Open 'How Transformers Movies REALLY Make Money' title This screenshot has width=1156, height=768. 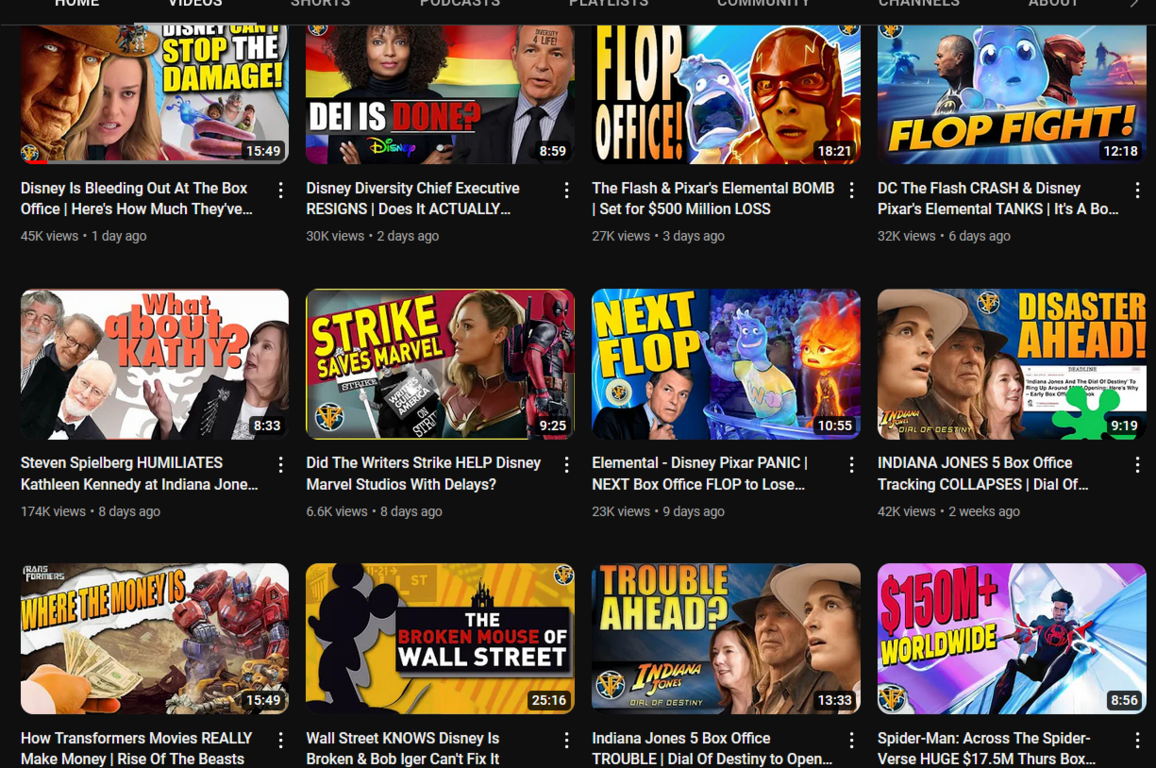pyautogui.click(x=136, y=748)
